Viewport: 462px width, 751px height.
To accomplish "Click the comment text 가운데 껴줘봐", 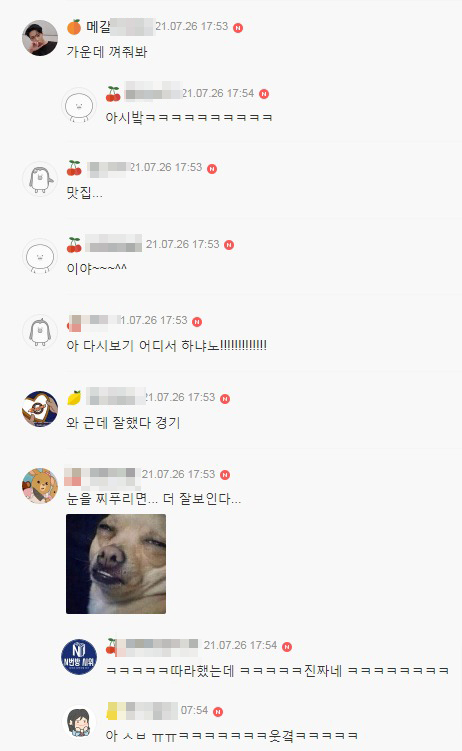I will point(107,52).
